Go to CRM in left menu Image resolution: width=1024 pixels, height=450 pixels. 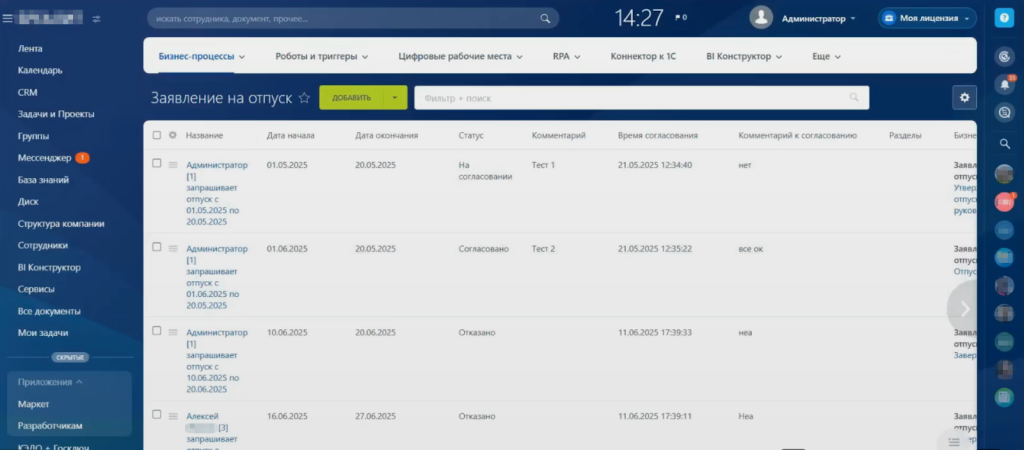[x=28, y=92]
